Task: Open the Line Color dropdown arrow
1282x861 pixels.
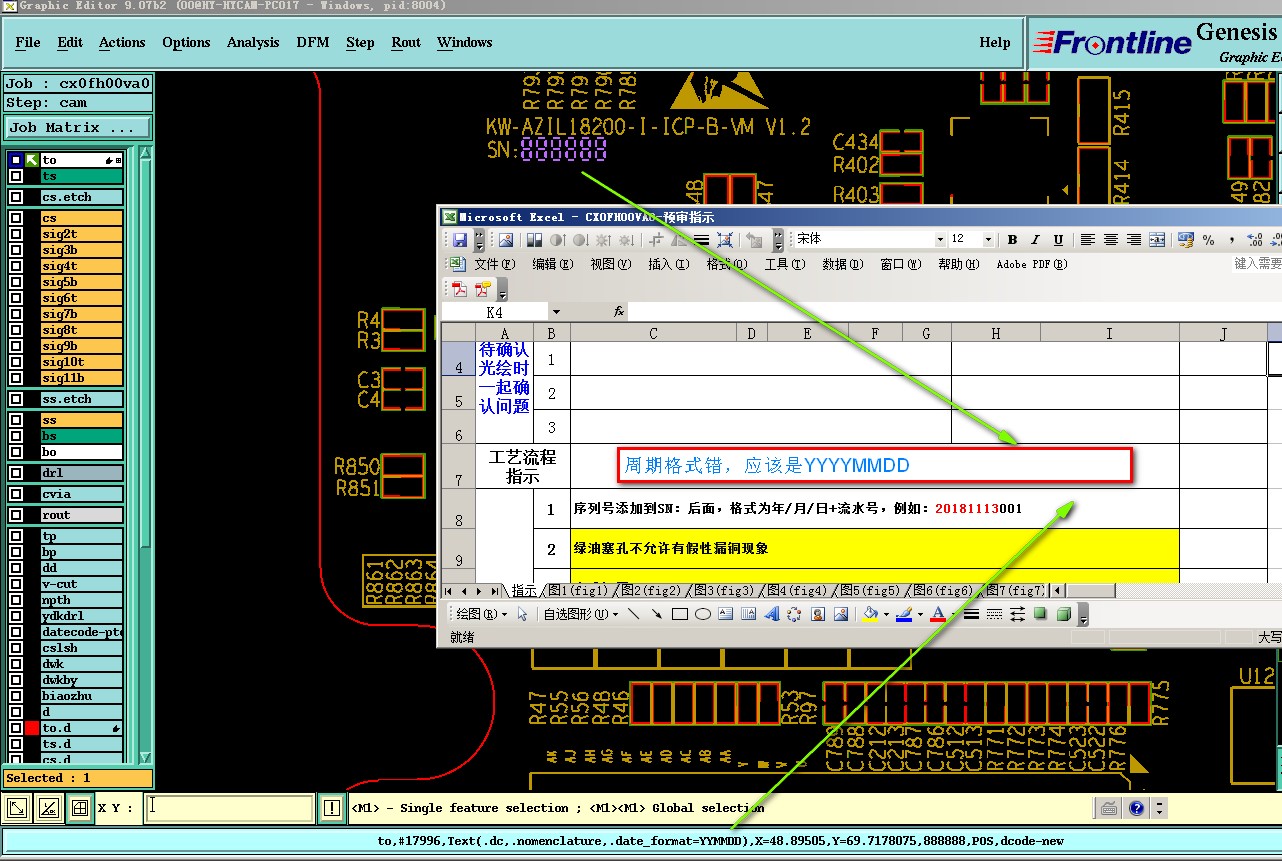Action: 919,614
